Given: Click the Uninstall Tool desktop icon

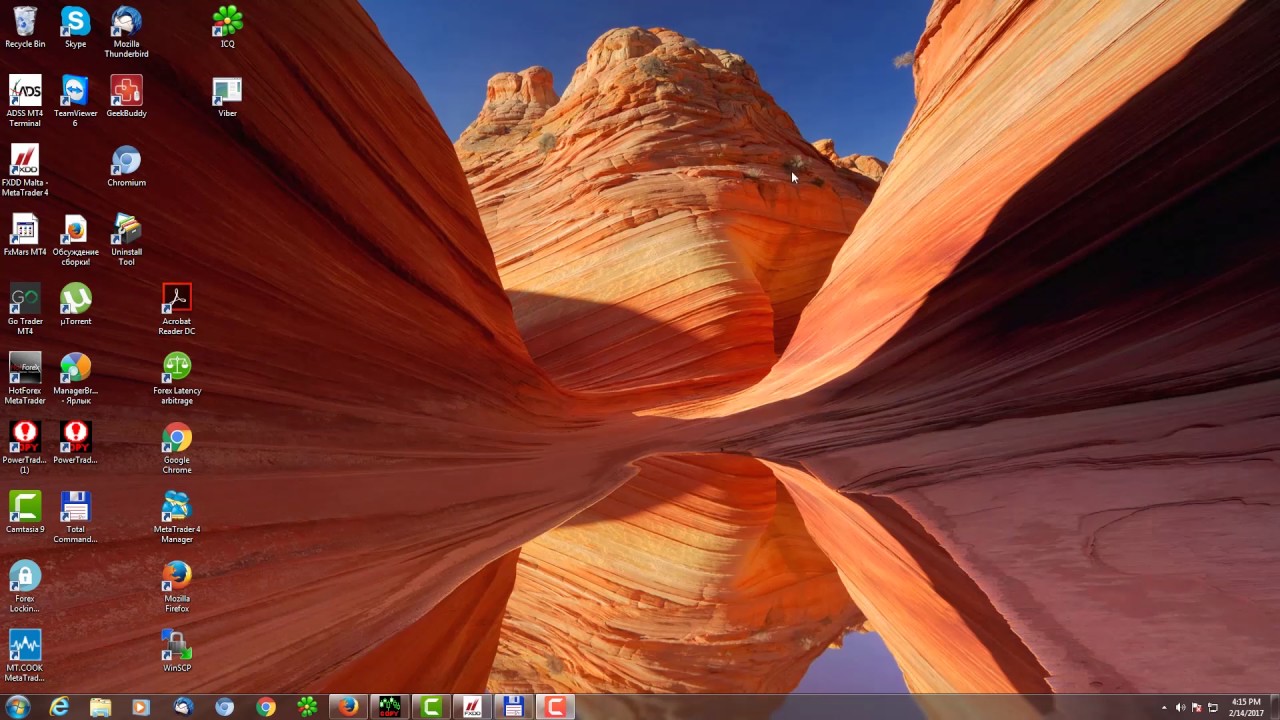Looking at the screenshot, I should pos(126,240).
